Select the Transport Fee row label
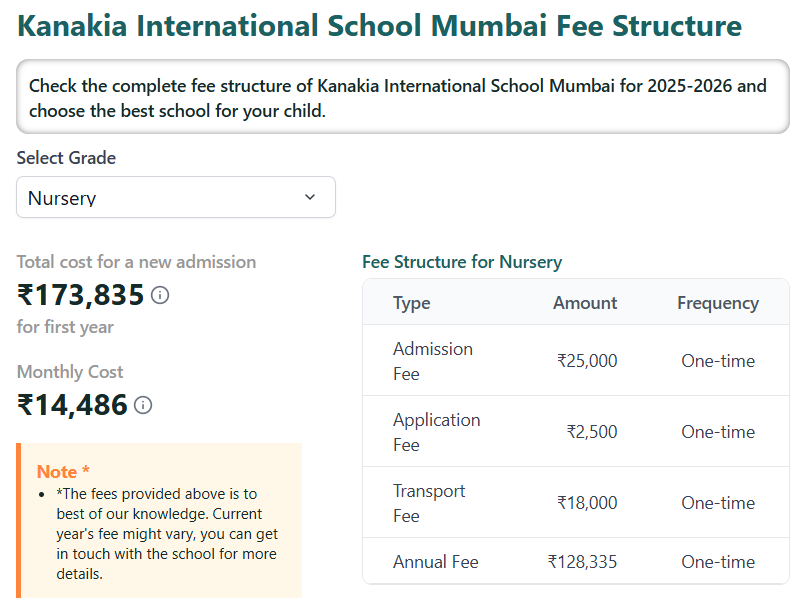Viewport: 804px width, 602px height. pos(429,503)
